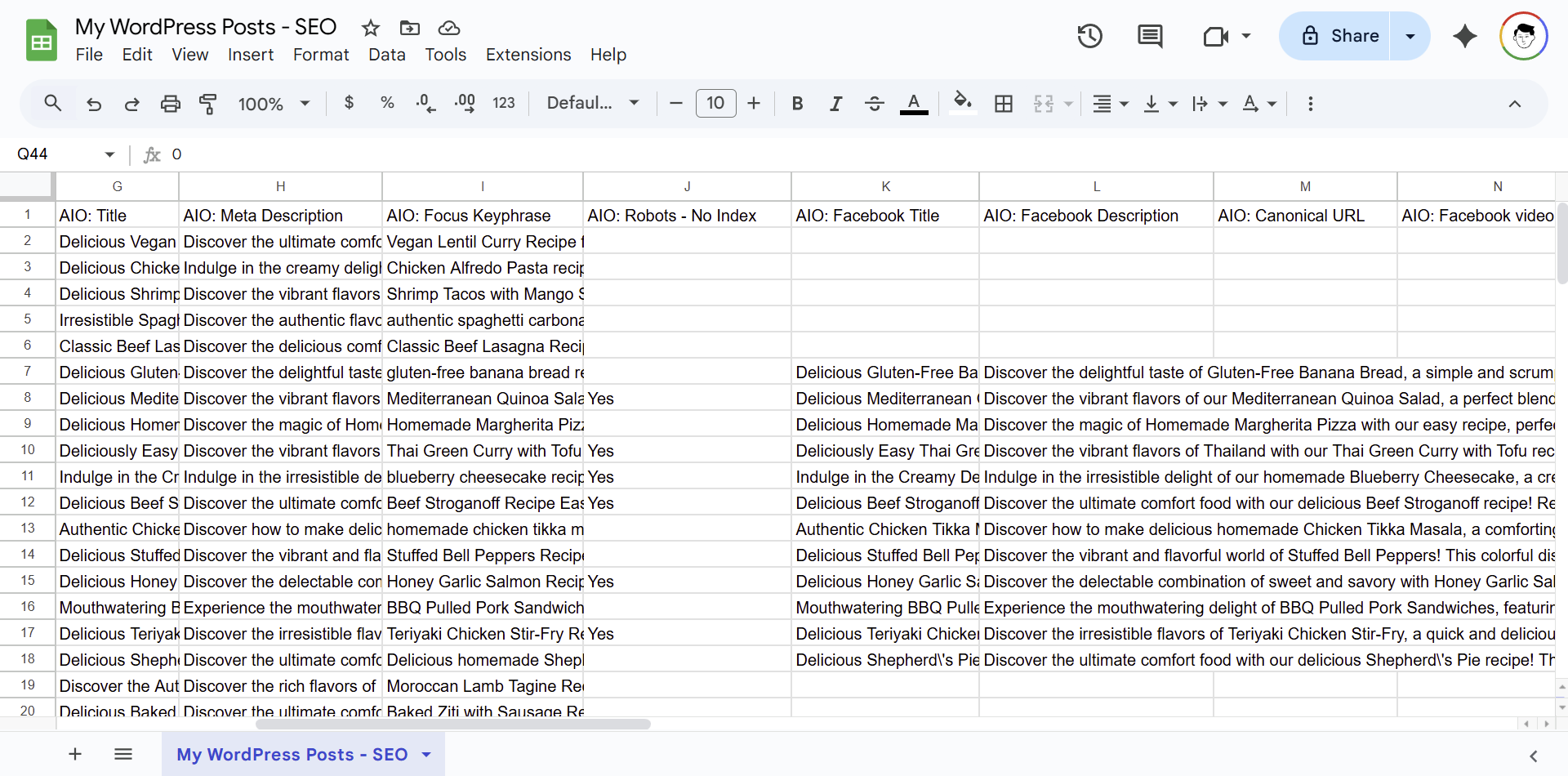Click the Share button
Viewport: 1568px width, 776px height.
click(1334, 36)
